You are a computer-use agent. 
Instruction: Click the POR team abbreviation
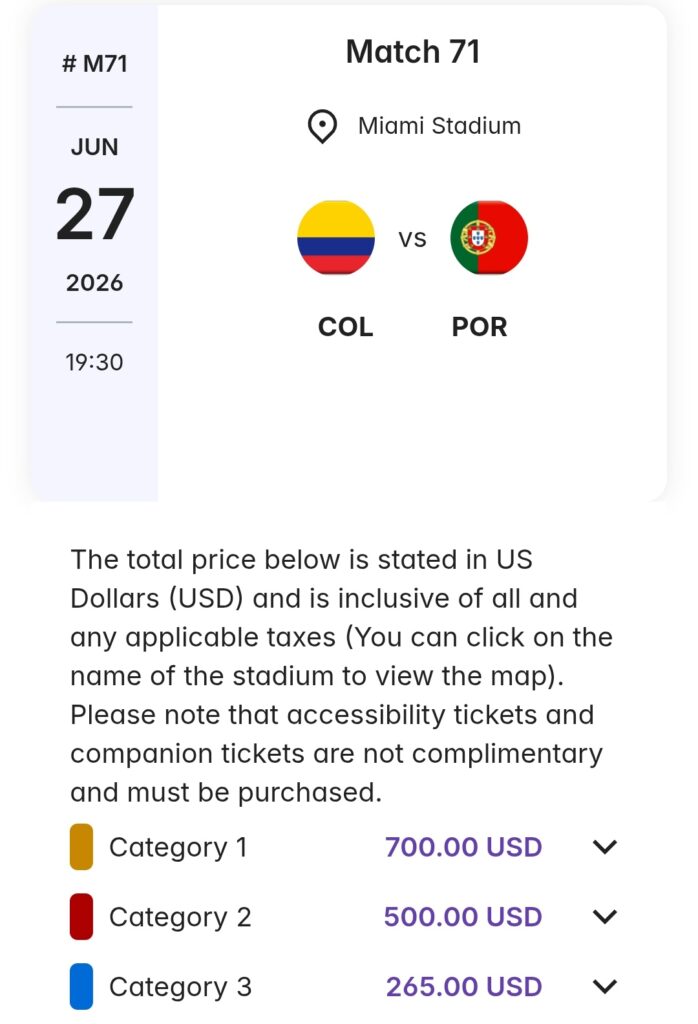coord(480,327)
